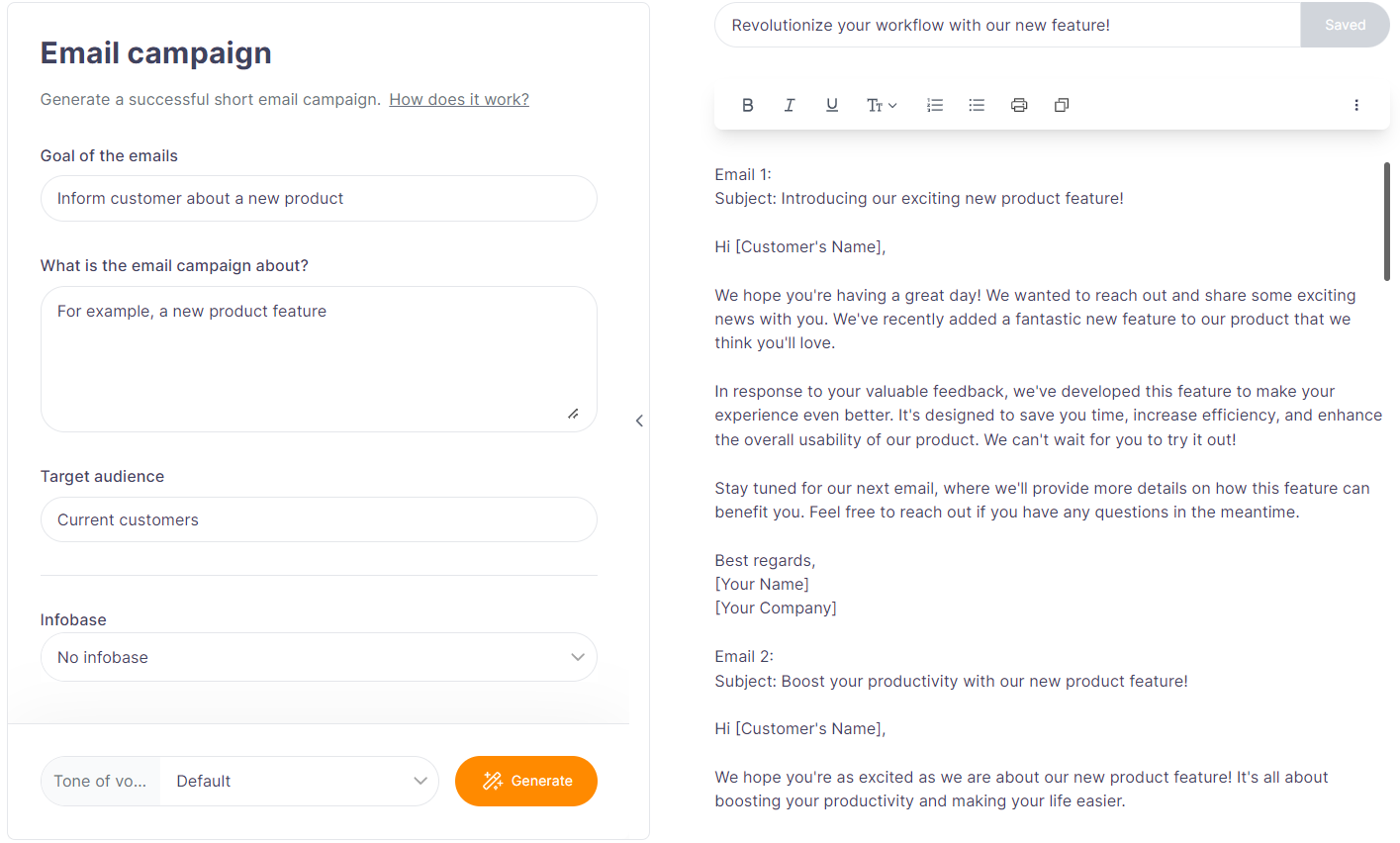Print the generated email campaign
Viewport: 1400px width, 843px height.
[x=1019, y=105]
